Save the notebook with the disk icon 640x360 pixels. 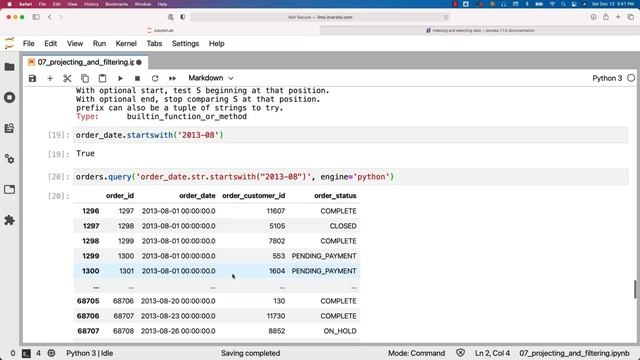click(32, 78)
